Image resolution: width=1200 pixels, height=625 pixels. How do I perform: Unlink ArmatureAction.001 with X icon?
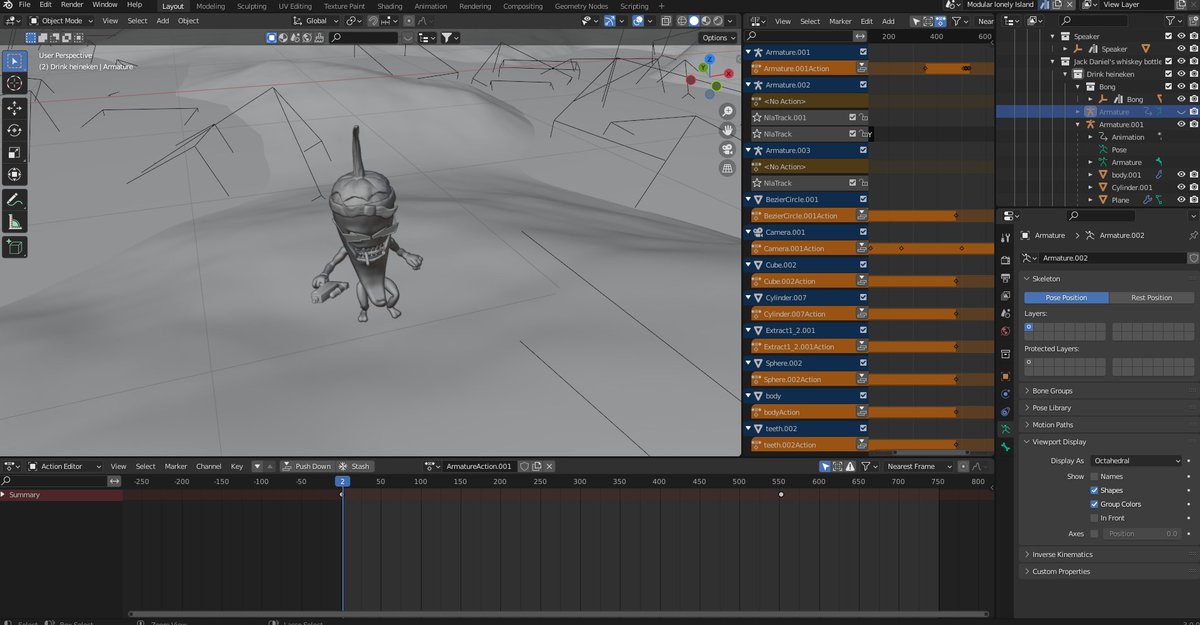(548, 466)
